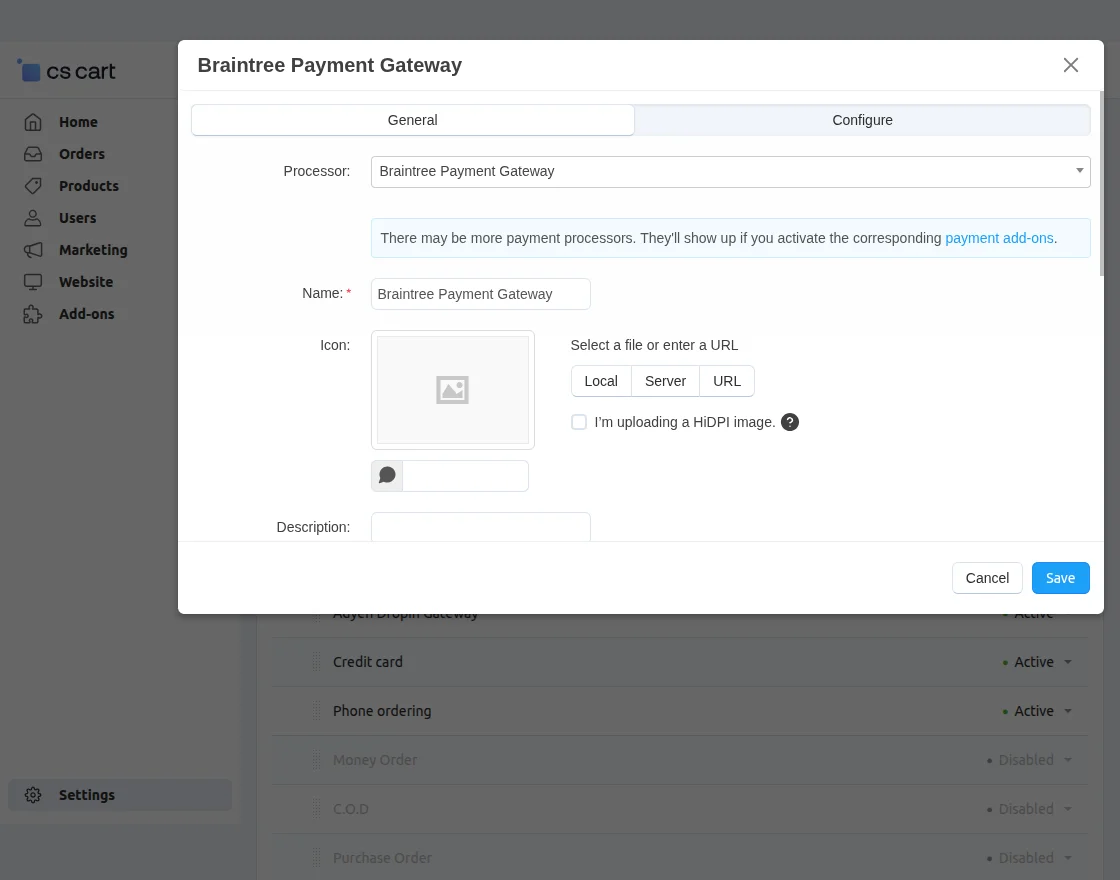Open Users menu in sidebar
The width and height of the screenshot is (1120, 880).
tap(77, 218)
